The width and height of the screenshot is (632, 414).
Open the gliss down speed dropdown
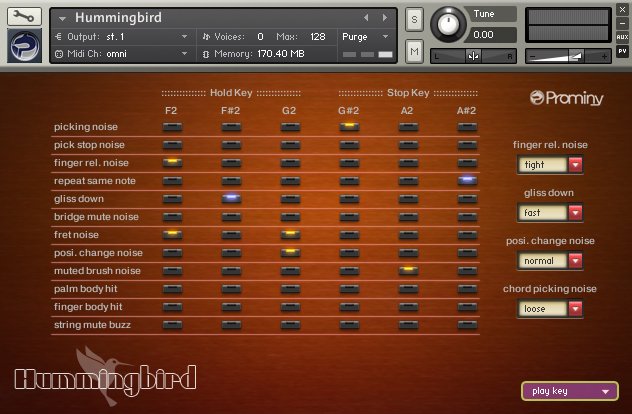[x=549, y=212]
